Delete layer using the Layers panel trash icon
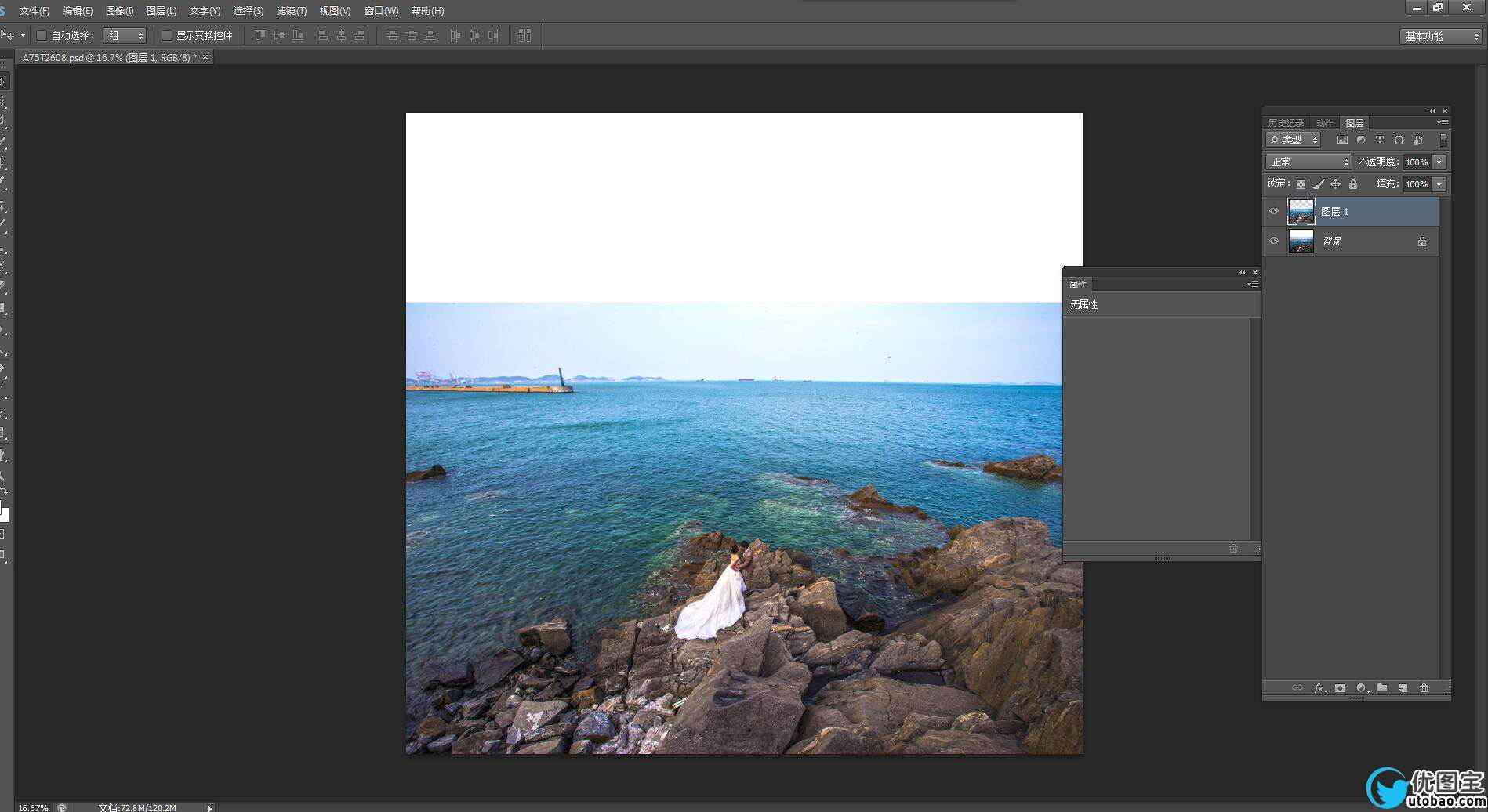This screenshot has width=1488, height=812. [x=1424, y=688]
